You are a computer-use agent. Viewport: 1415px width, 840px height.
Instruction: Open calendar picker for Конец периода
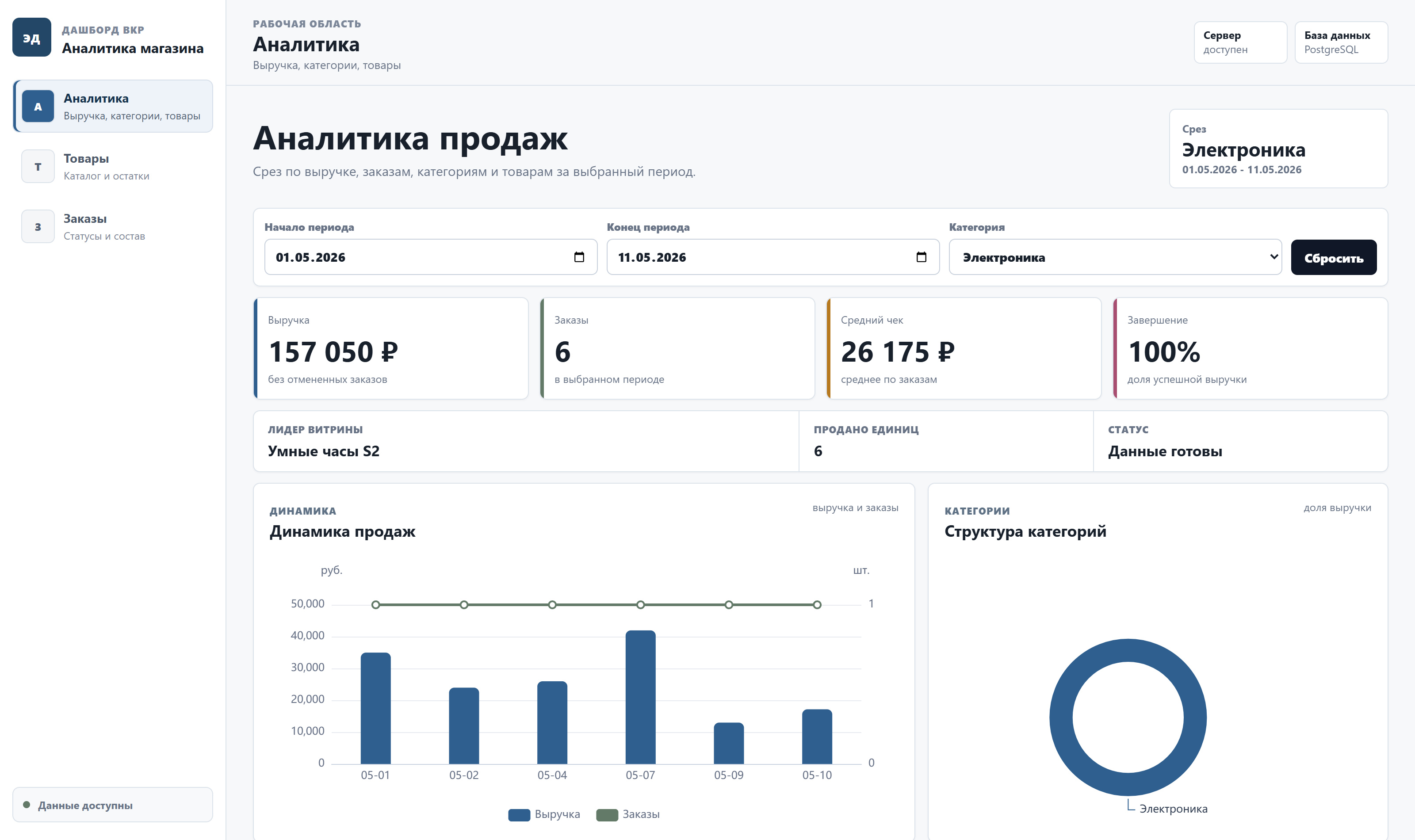(922, 257)
